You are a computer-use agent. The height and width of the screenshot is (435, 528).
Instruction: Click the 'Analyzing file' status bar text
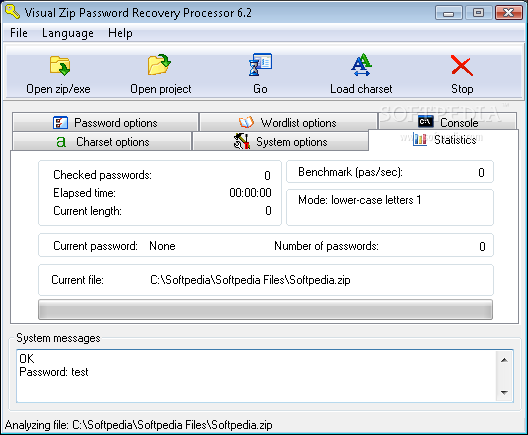[138, 425]
